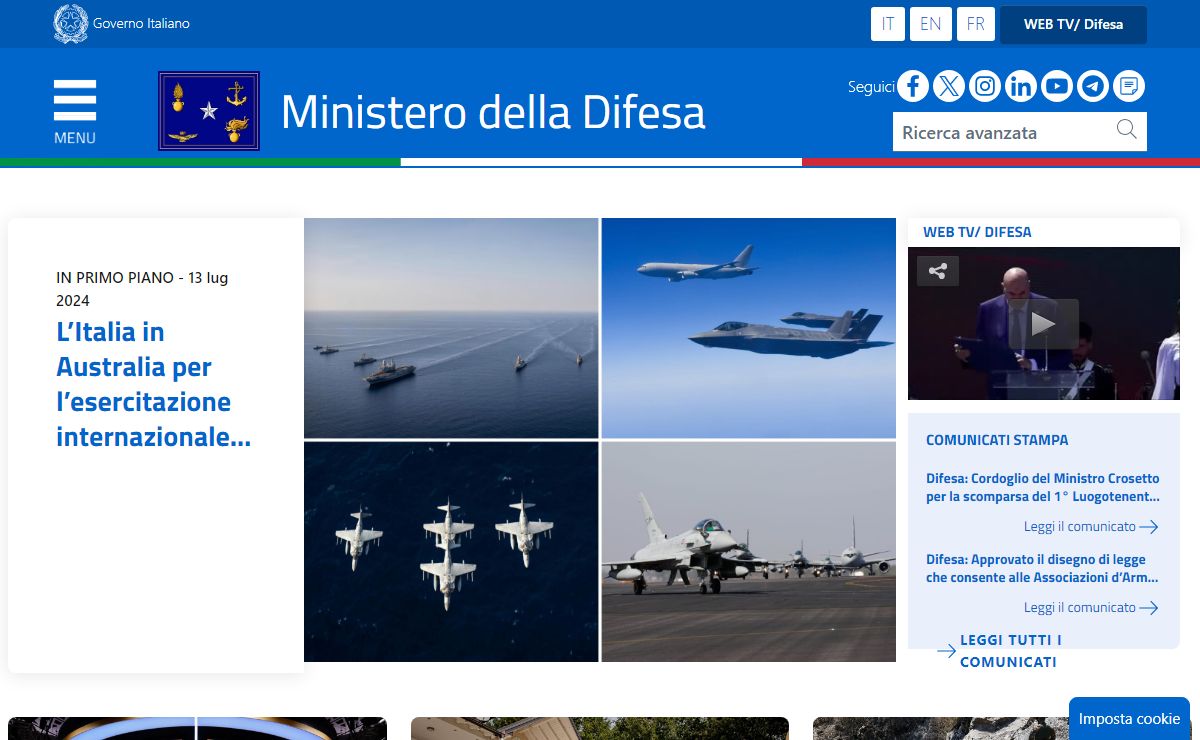The image size is (1200, 740).
Task: Open the WEB TV/ DIFESA section heading
Action: 977,232
